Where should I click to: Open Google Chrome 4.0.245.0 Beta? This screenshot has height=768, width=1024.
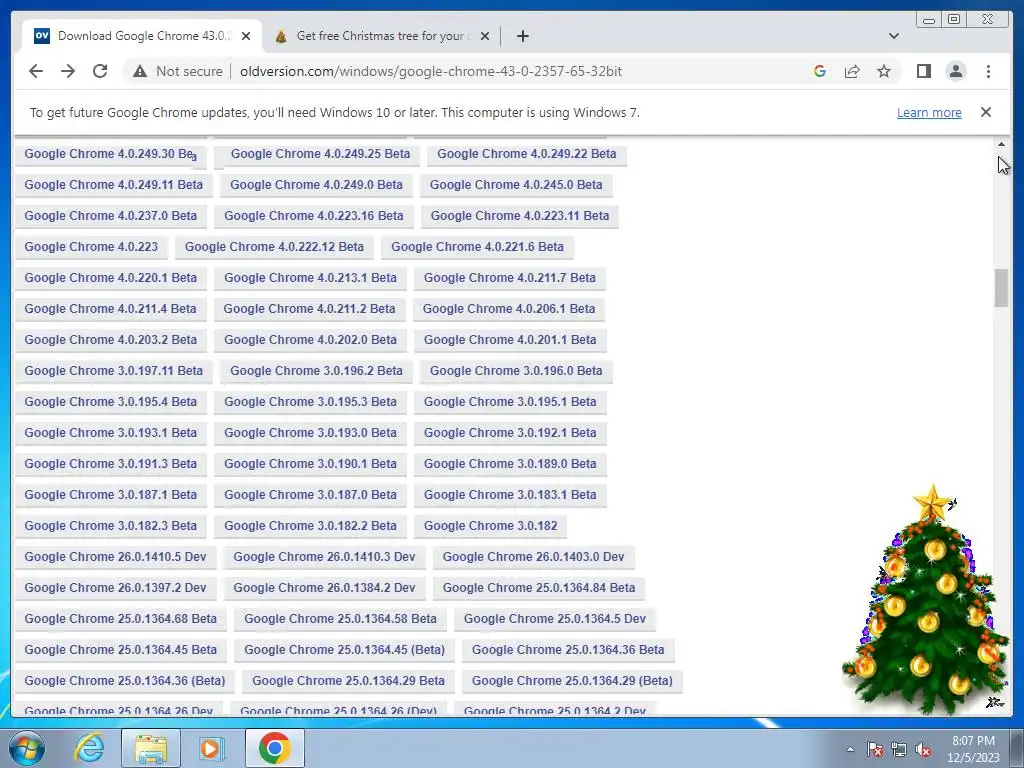[x=516, y=185]
